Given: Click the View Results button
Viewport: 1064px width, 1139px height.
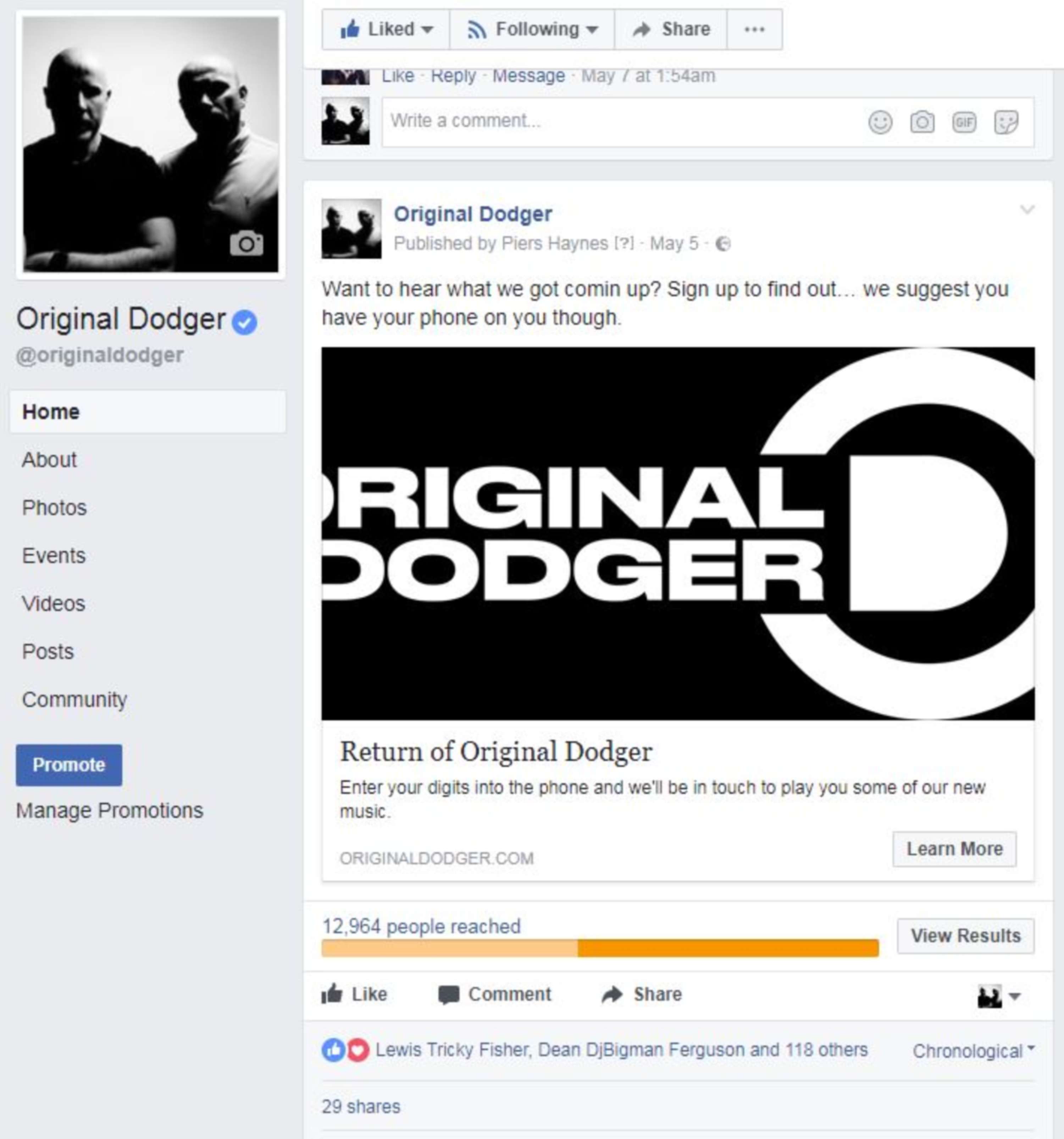Looking at the screenshot, I should 966,936.
